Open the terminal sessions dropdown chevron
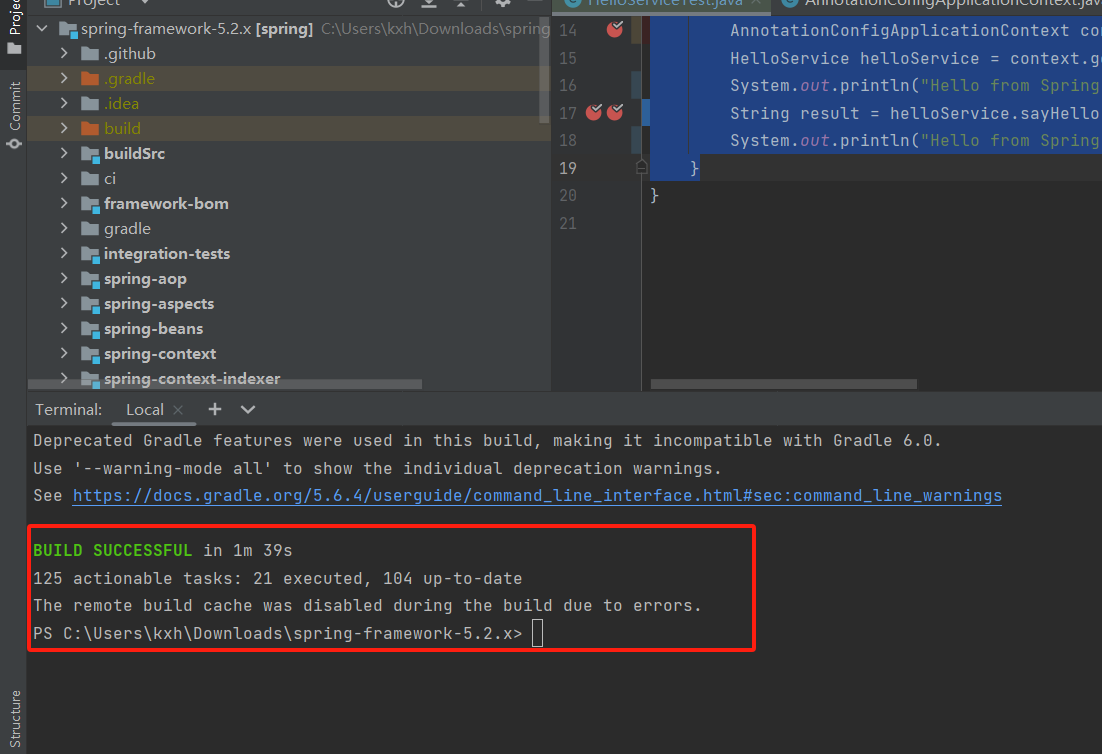This screenshot has height=754, width=1102. click(248, 409)
